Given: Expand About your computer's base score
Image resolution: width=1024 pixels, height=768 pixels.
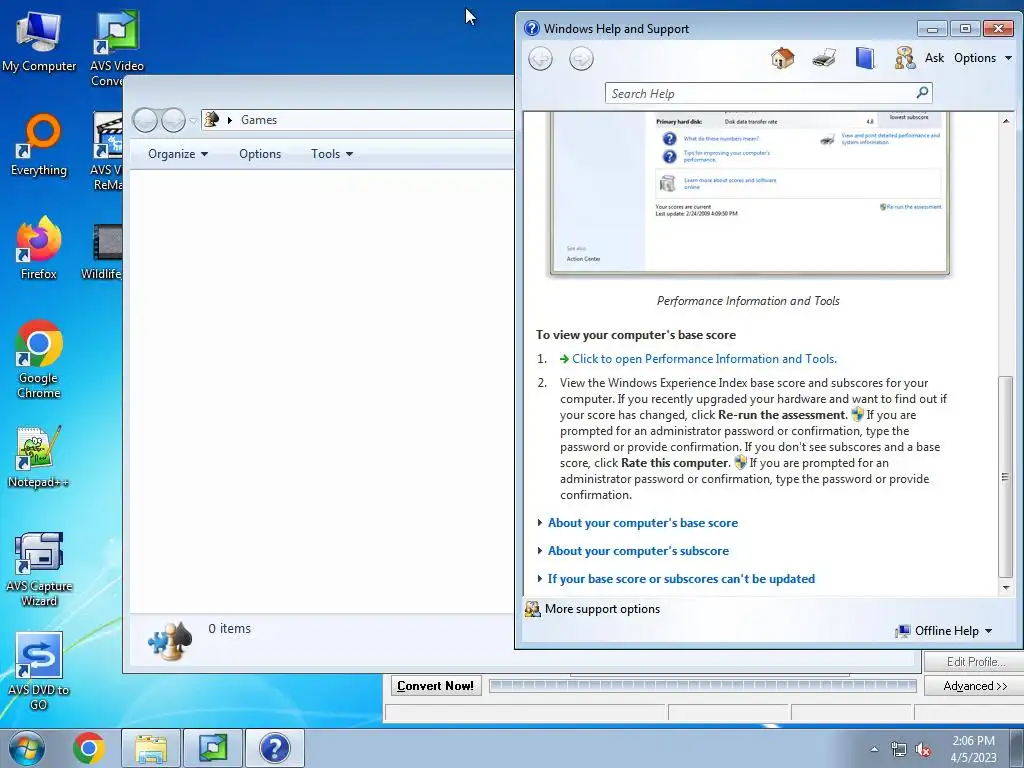Looking at the screenshot, I should (643, 522).
